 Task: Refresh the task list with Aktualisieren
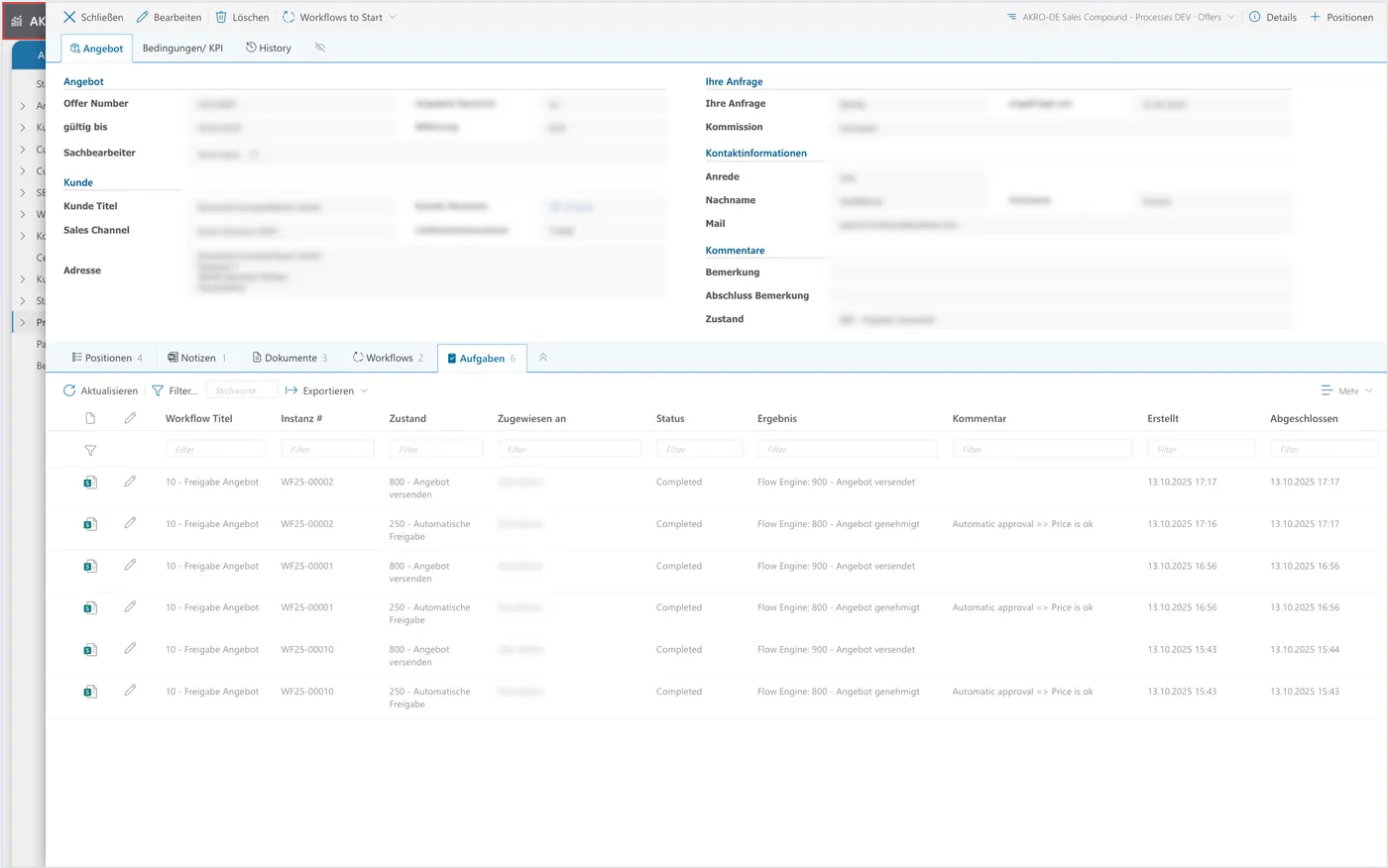[100, 390]
